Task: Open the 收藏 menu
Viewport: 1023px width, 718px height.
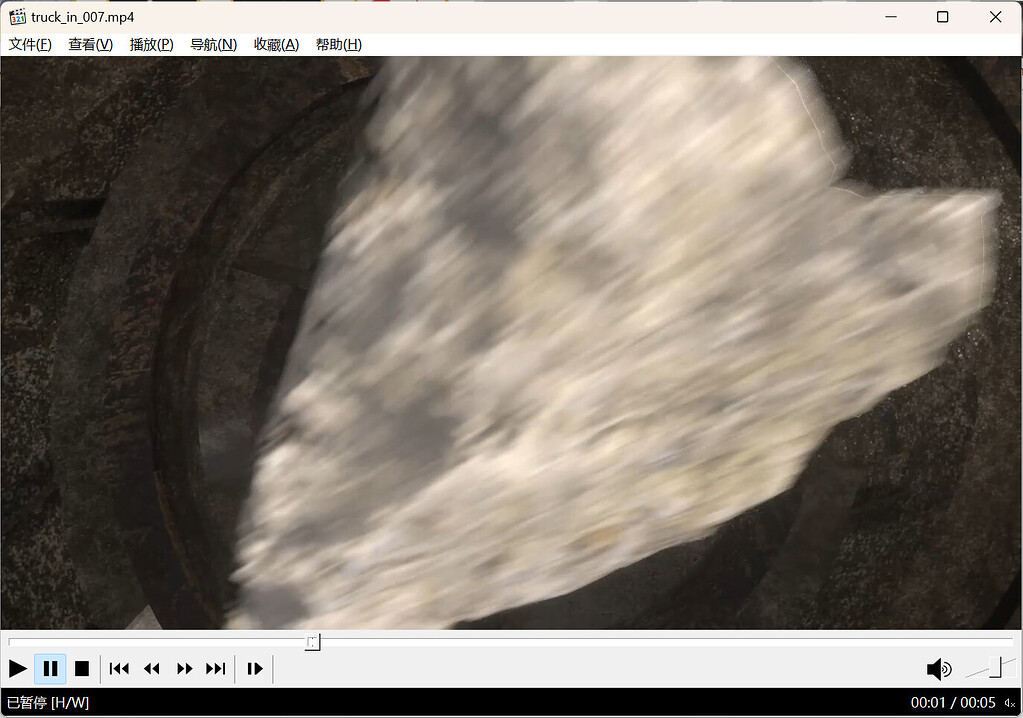Action: (275, 44)
